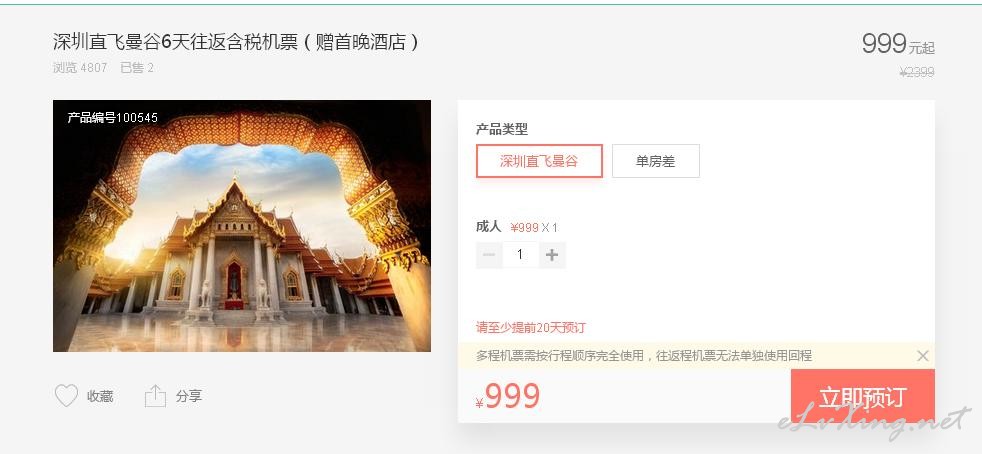Viewport: 982px width, 454px height.
Task: Click the 分享 text label
Action: coord(189,396)
